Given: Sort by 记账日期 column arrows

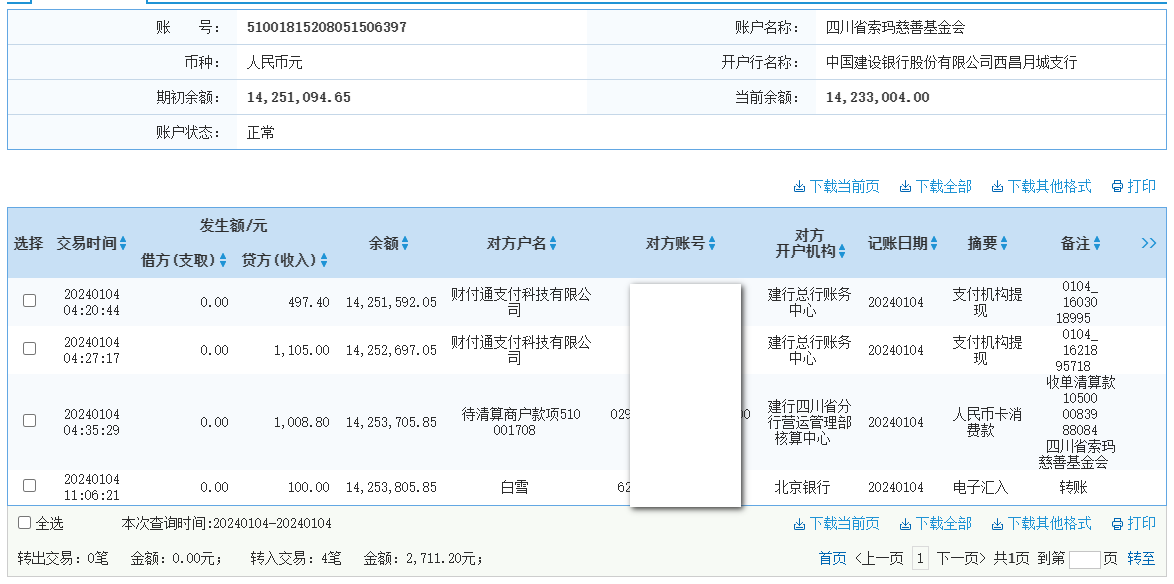Looking at the screenshot, I should [934, 243].
